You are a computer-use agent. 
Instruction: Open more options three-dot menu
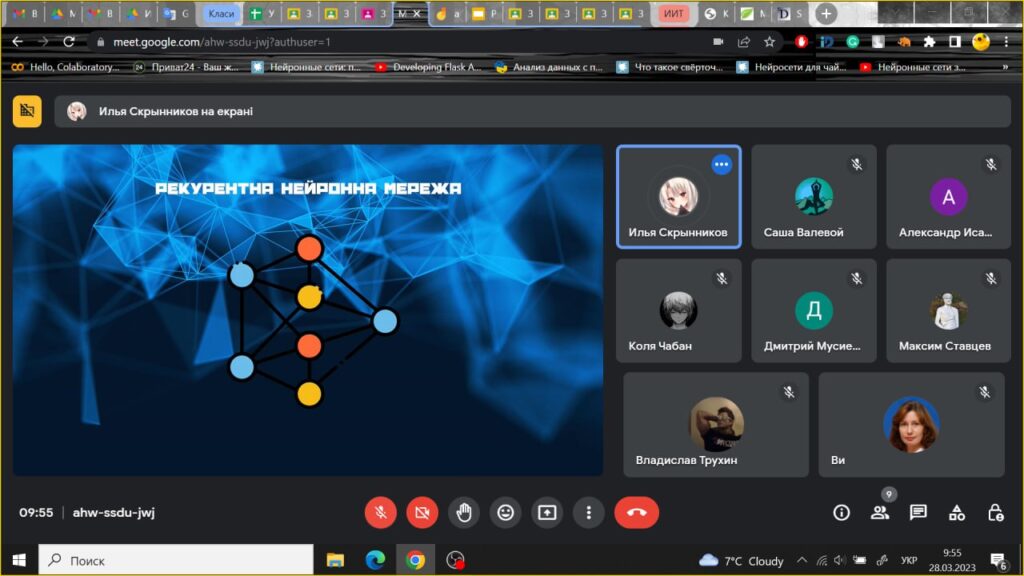tap(589, 512)
